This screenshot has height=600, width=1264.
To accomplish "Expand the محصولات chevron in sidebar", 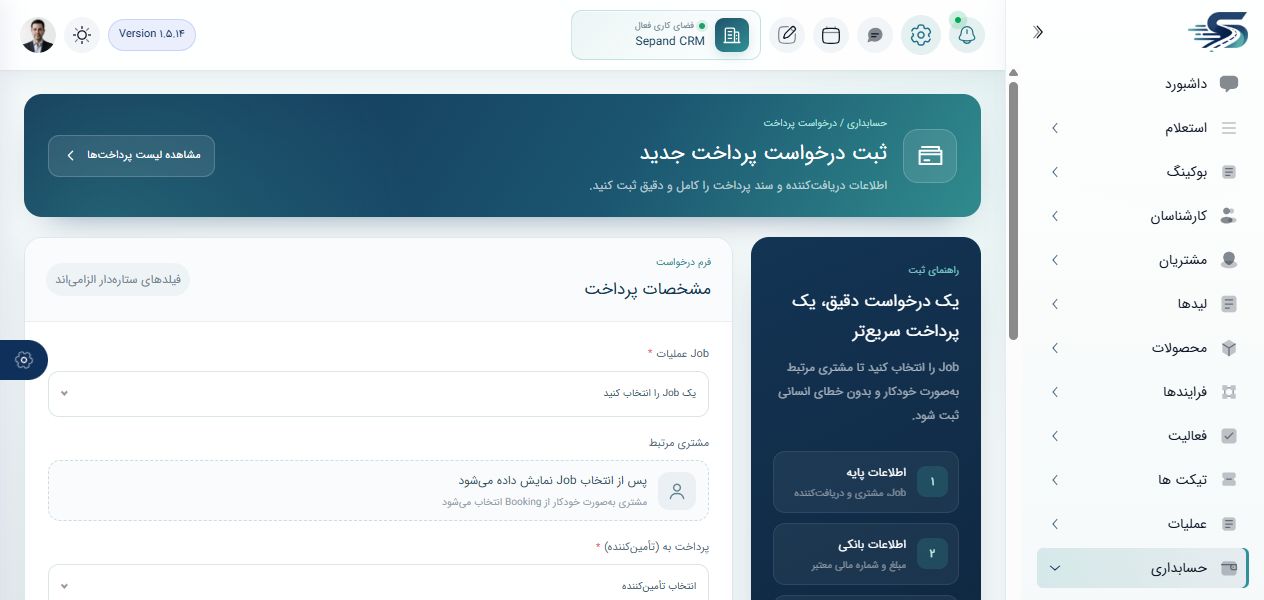I will point(1054,348).
